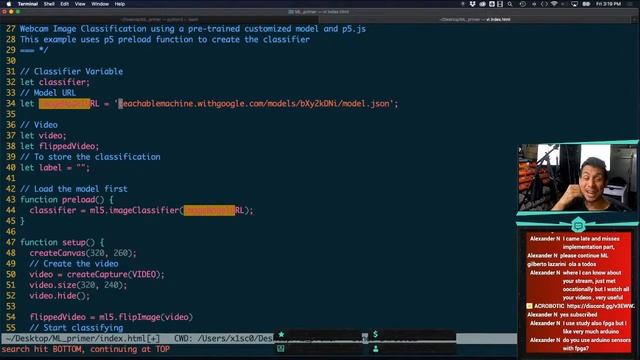This screenshot has height=360, width=640.
Task: Click 'video = createCapture(VIDEO);' line
Action: pyautogui.click(x=97, y=274)
